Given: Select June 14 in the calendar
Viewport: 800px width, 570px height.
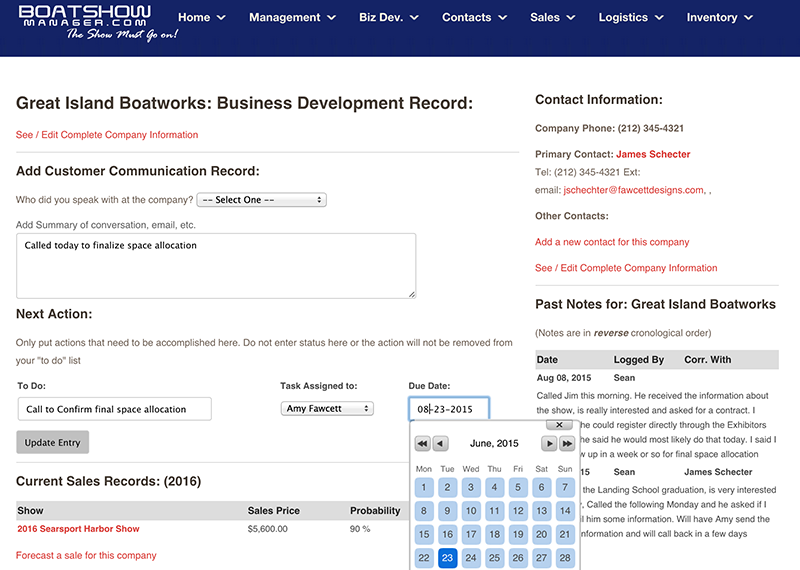Looking at the screenshot, I should coord(565,511).
